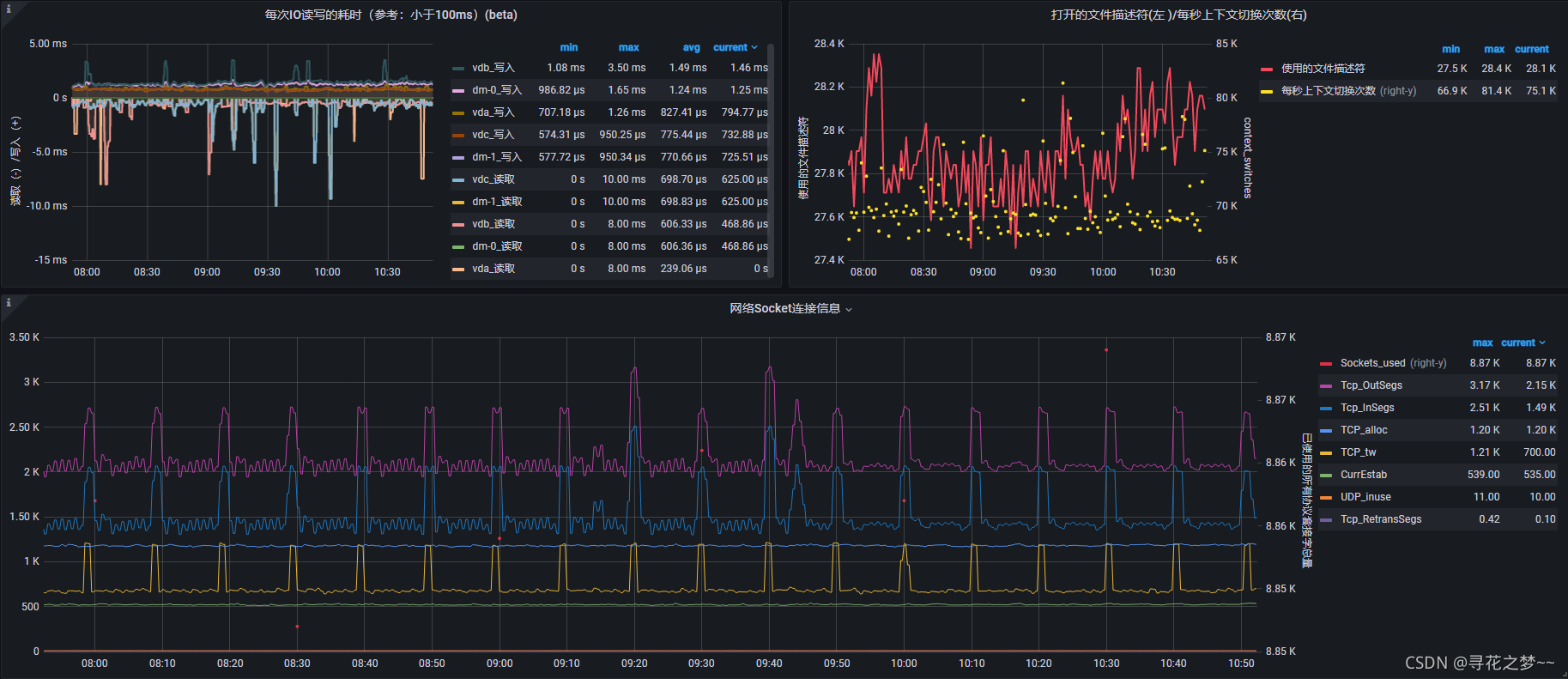Open color swatch for 每秒上下文切换次数 series
This screenshot has height=679, width=1568.
click(x=1267, y=91)
